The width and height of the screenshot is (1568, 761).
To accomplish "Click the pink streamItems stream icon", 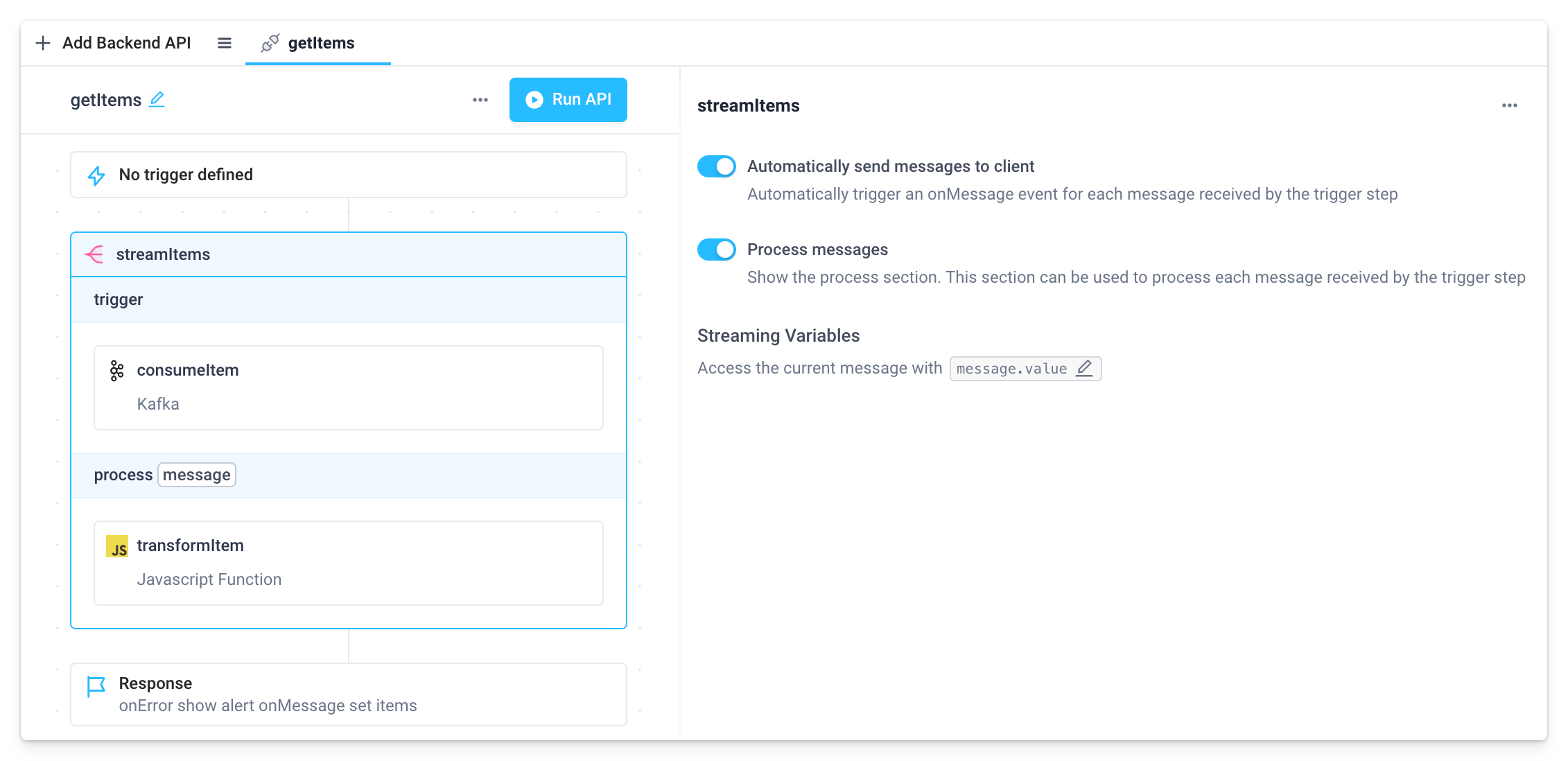I will coord(94,254).
